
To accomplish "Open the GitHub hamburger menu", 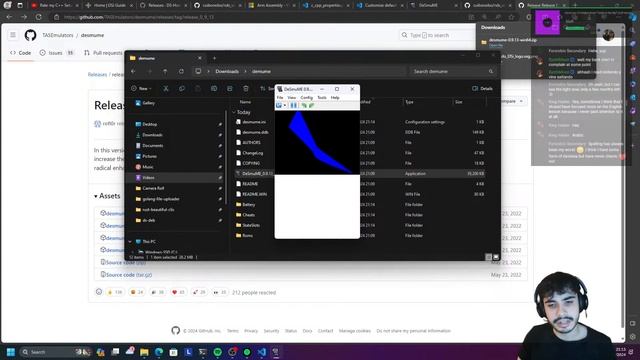I will coord(13,35).
